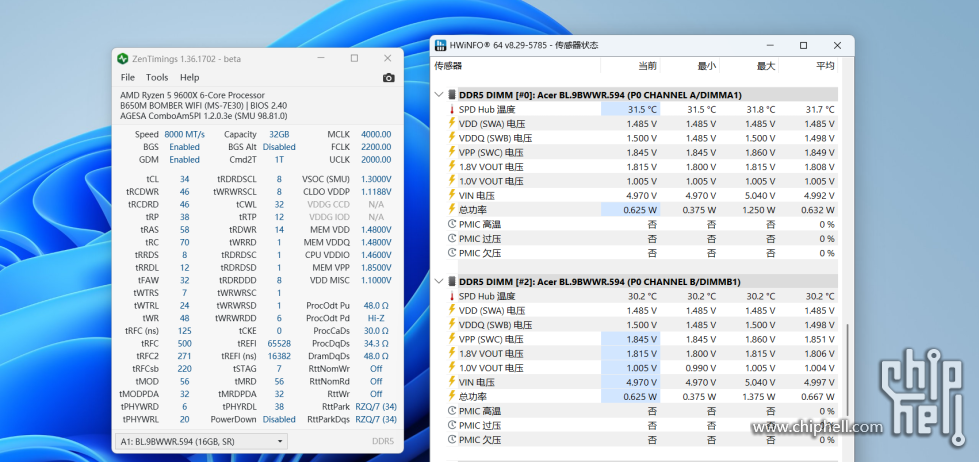Click the MCLK 4000.00 value

pyautogui.click(x=376, y=134)
